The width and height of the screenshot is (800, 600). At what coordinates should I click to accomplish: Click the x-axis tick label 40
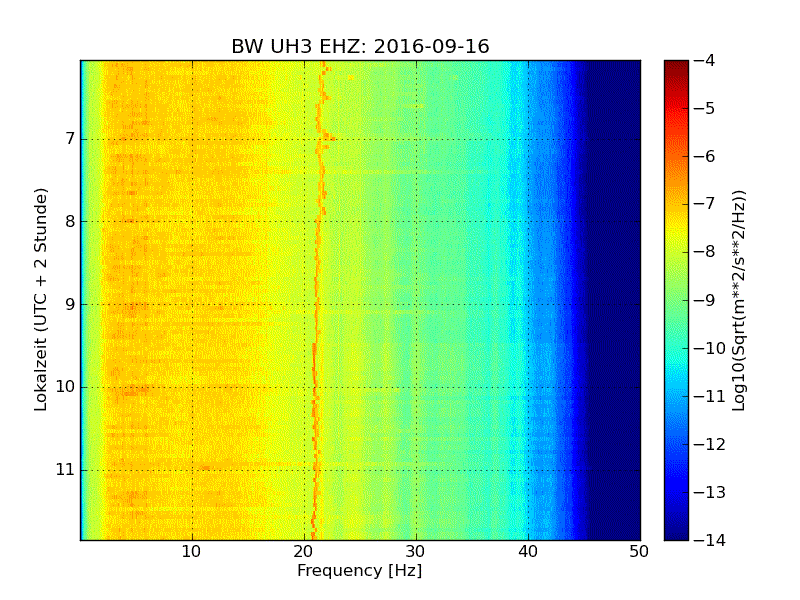point(528,552)
